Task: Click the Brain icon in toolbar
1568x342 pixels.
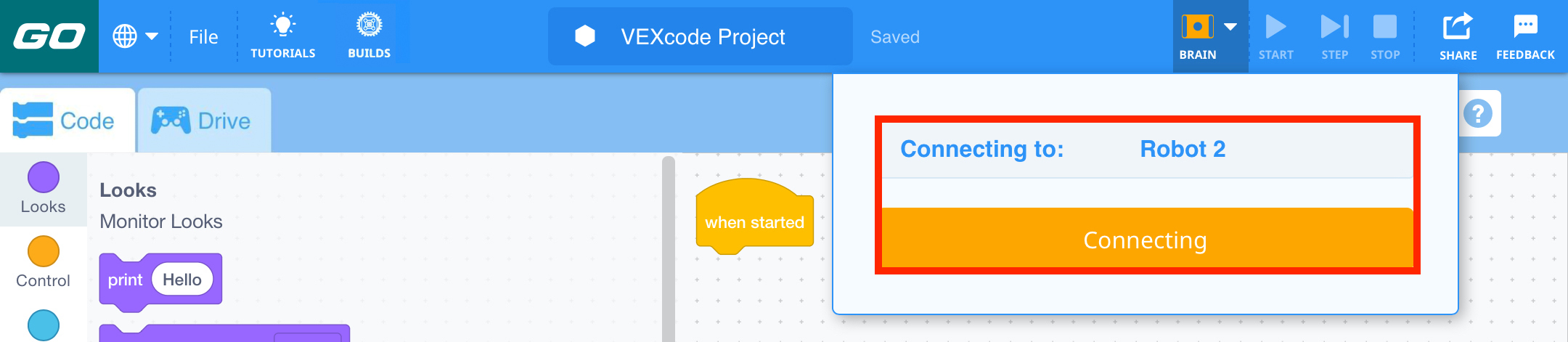Action: tap(1197, 28)
